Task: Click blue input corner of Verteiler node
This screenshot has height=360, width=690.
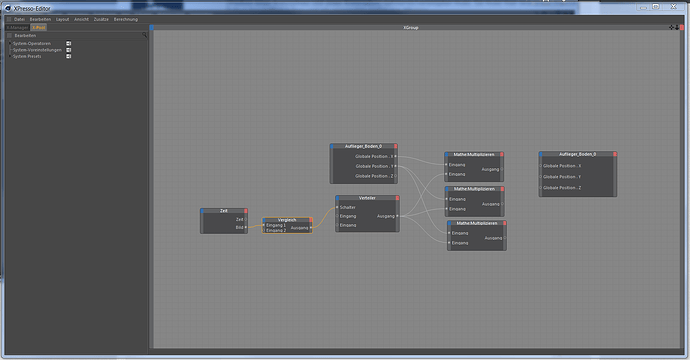Action: pyautogui.click(x=338, y=198)
